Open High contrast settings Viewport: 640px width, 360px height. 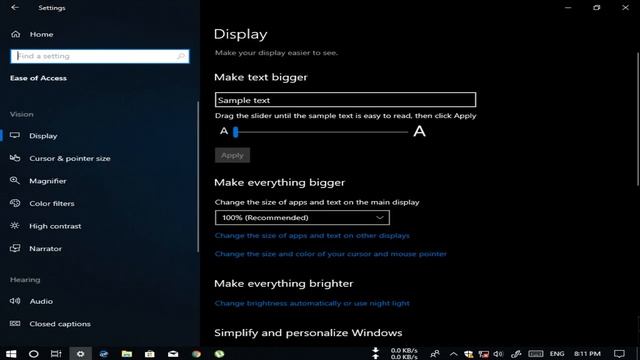(x=55, y=226)
